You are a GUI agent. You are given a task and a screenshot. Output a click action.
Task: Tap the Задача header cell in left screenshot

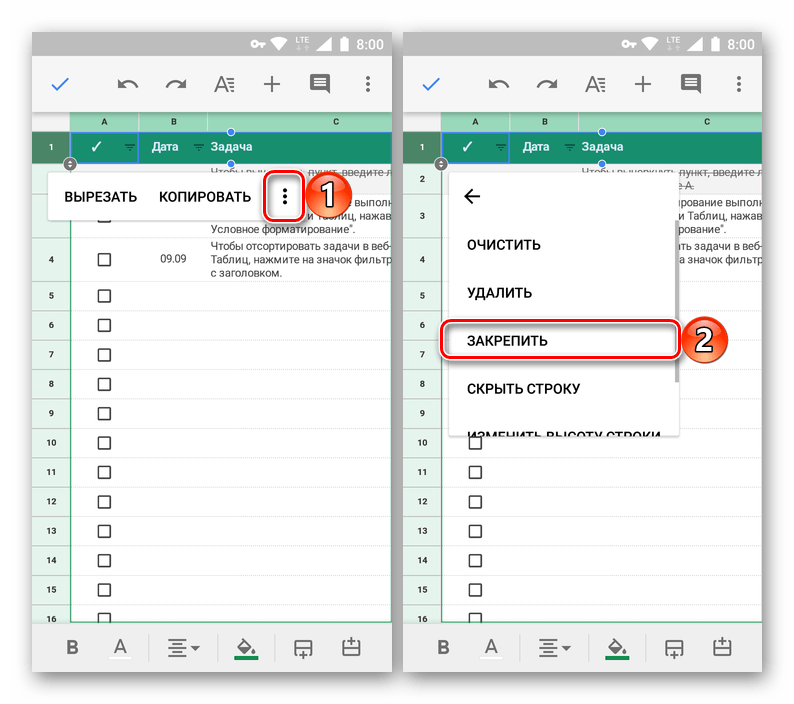coord(300,147)
